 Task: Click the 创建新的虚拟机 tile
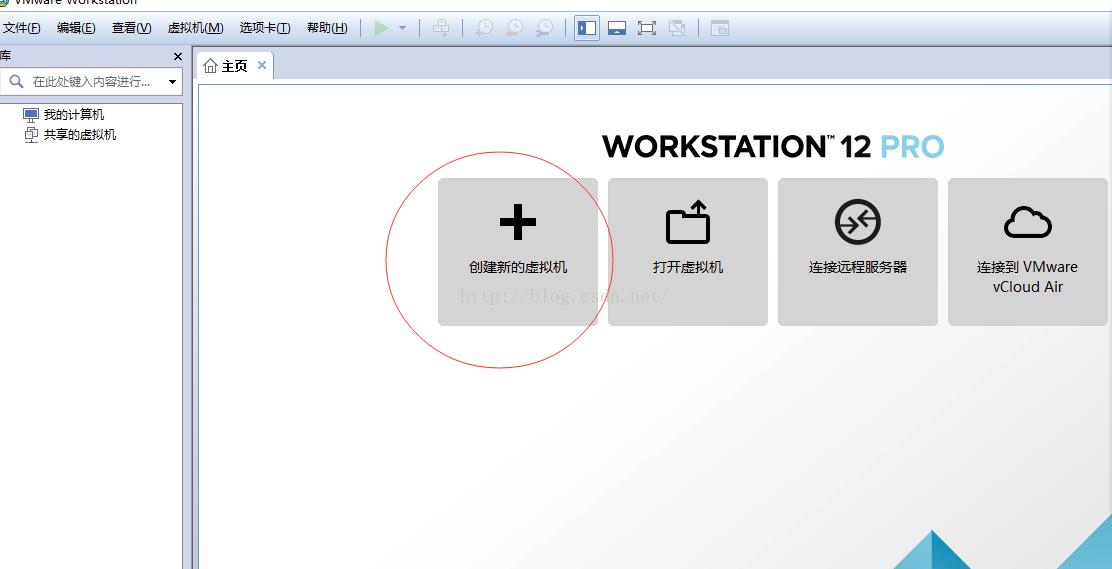pyautogui.click(x=518, y=252)
